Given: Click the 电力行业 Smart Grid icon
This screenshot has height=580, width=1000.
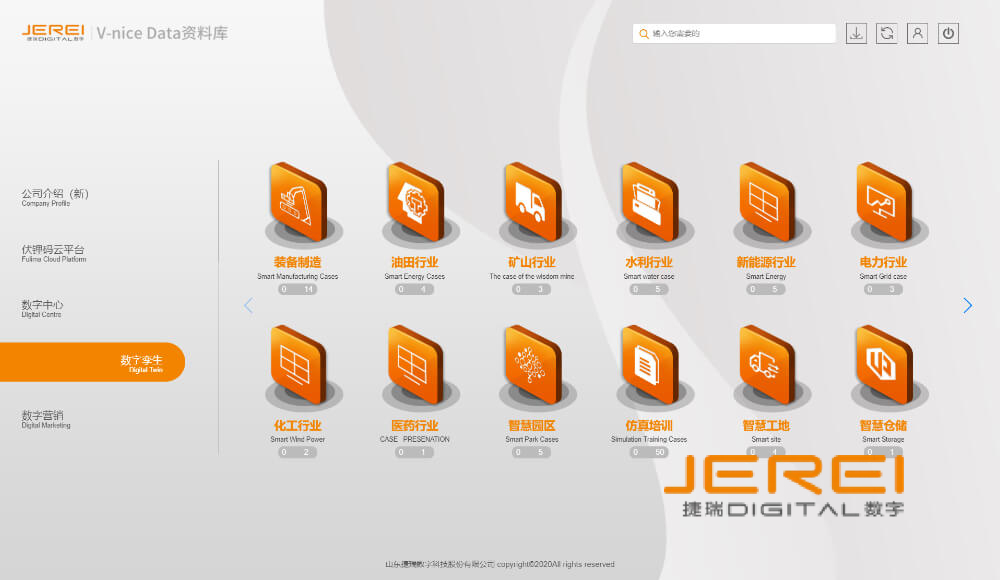Looking at the screenshot, I should (883, 201).
